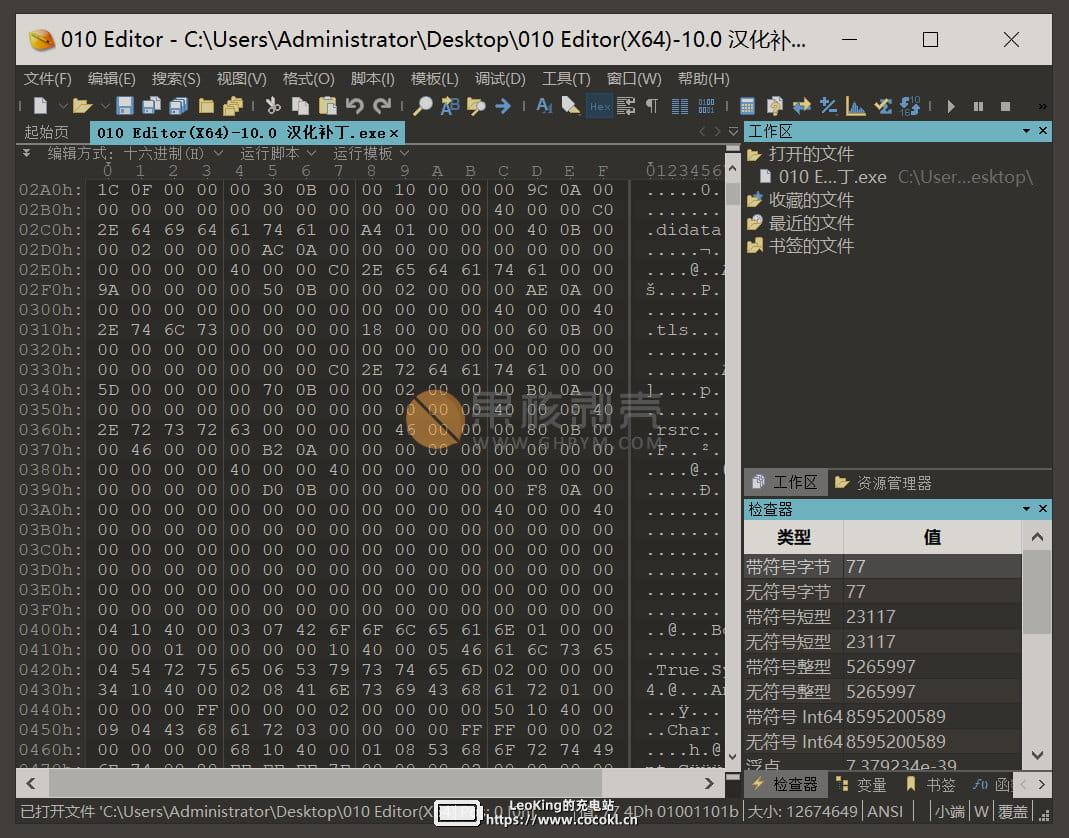Click the highlighter color icon
Viewport: 1069px width, 838px height.
point(571,106)
